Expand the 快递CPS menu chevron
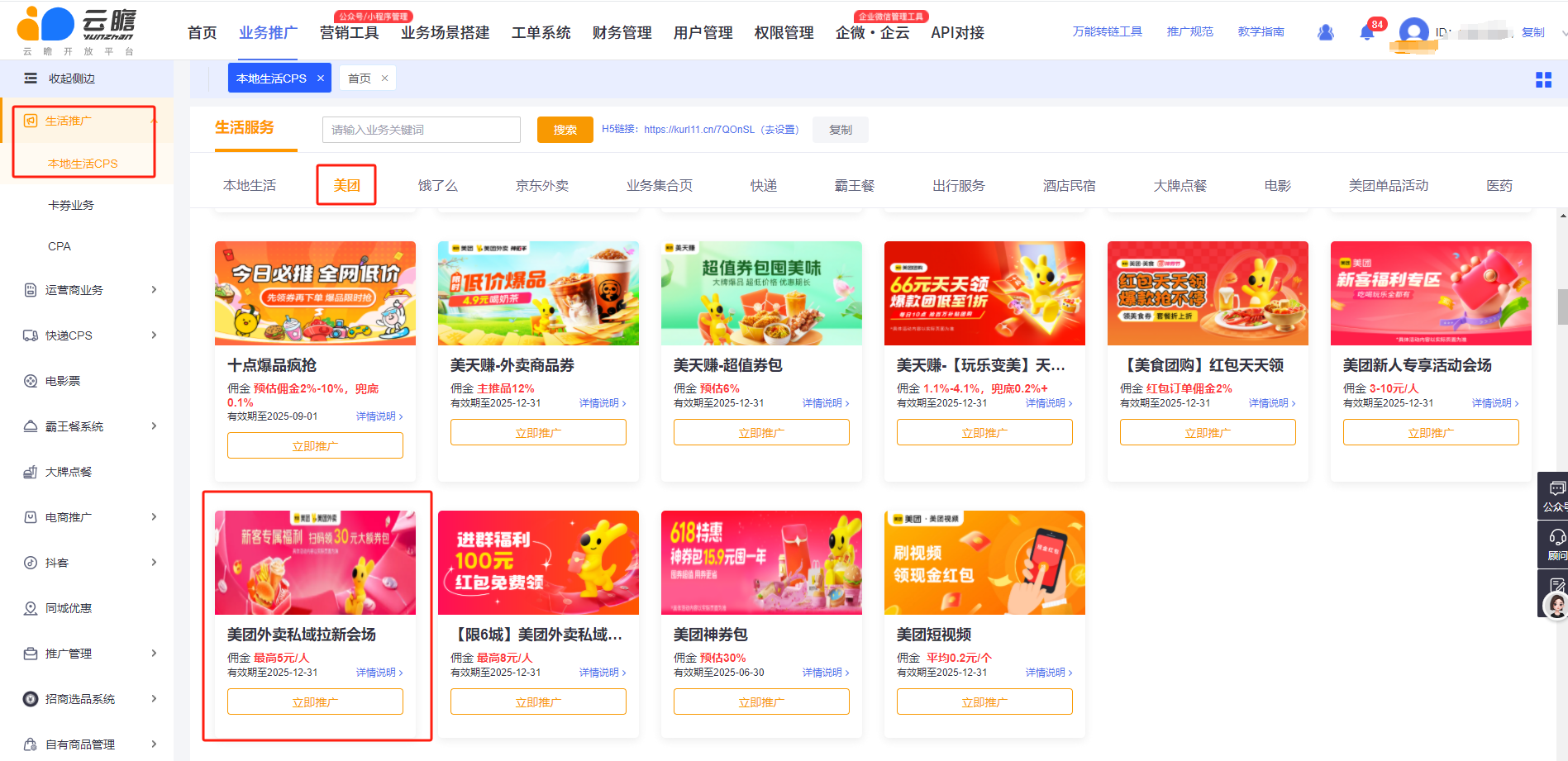1568x761 pixels. click(x=154, y=335)
